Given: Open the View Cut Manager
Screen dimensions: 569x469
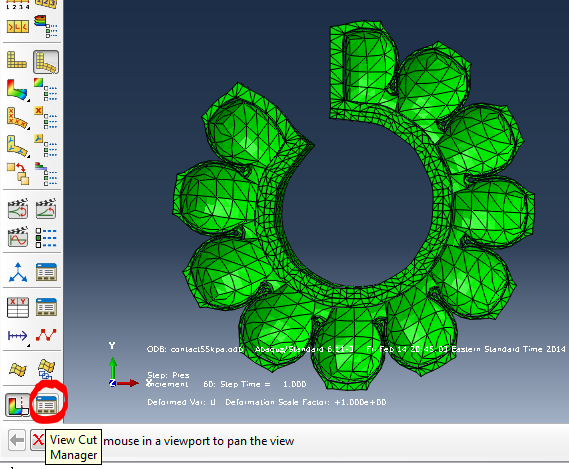Looking at the screenshot, I should (46, 405).
